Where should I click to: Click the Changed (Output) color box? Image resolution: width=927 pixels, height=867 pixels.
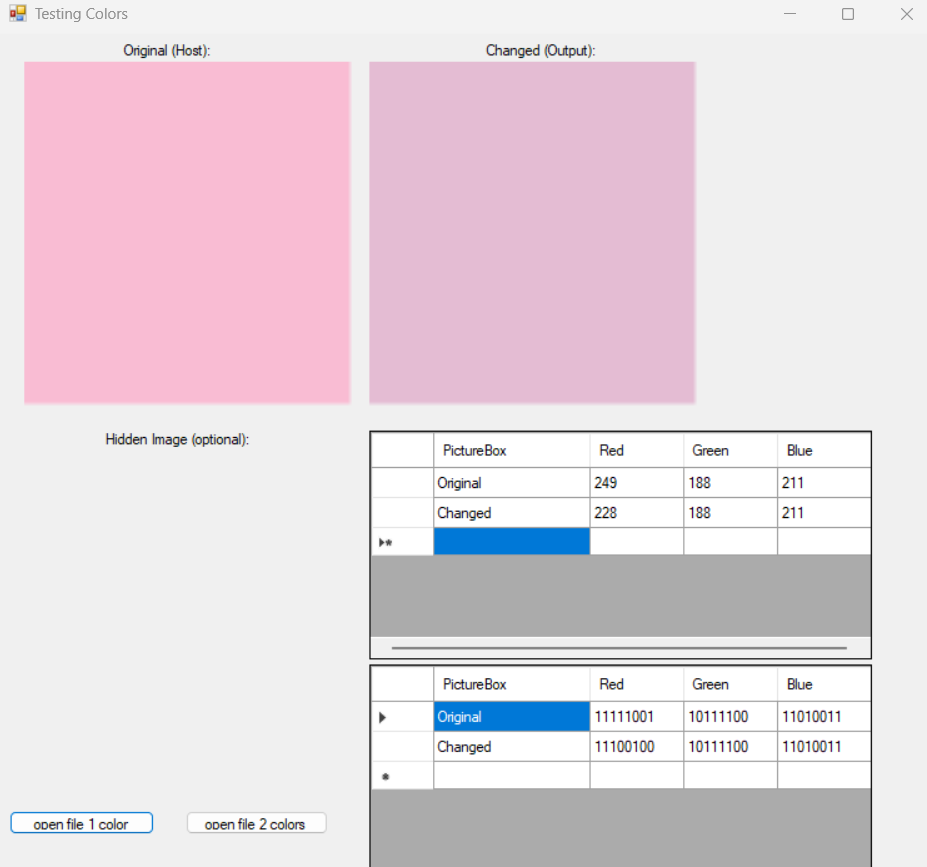click(x=532, y=232)
